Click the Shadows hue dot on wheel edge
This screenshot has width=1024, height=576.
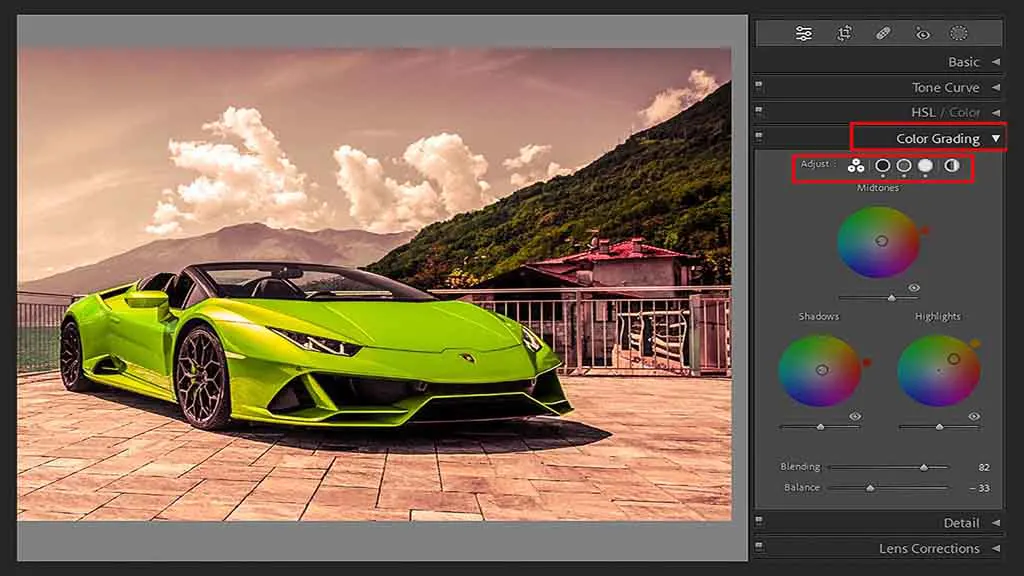[867, 362]
